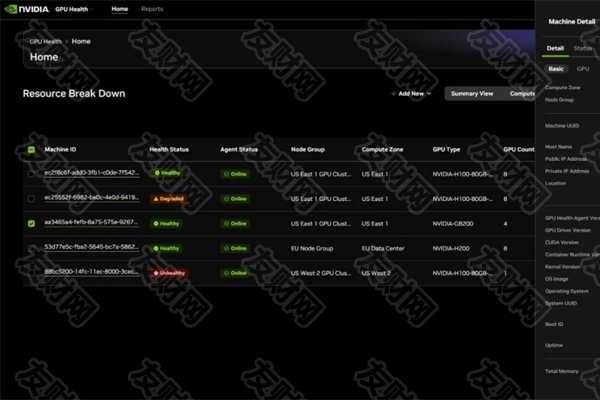600x400 pixels.
Task: Switch to the Compute view tab
Action: (x=522, y=93)
